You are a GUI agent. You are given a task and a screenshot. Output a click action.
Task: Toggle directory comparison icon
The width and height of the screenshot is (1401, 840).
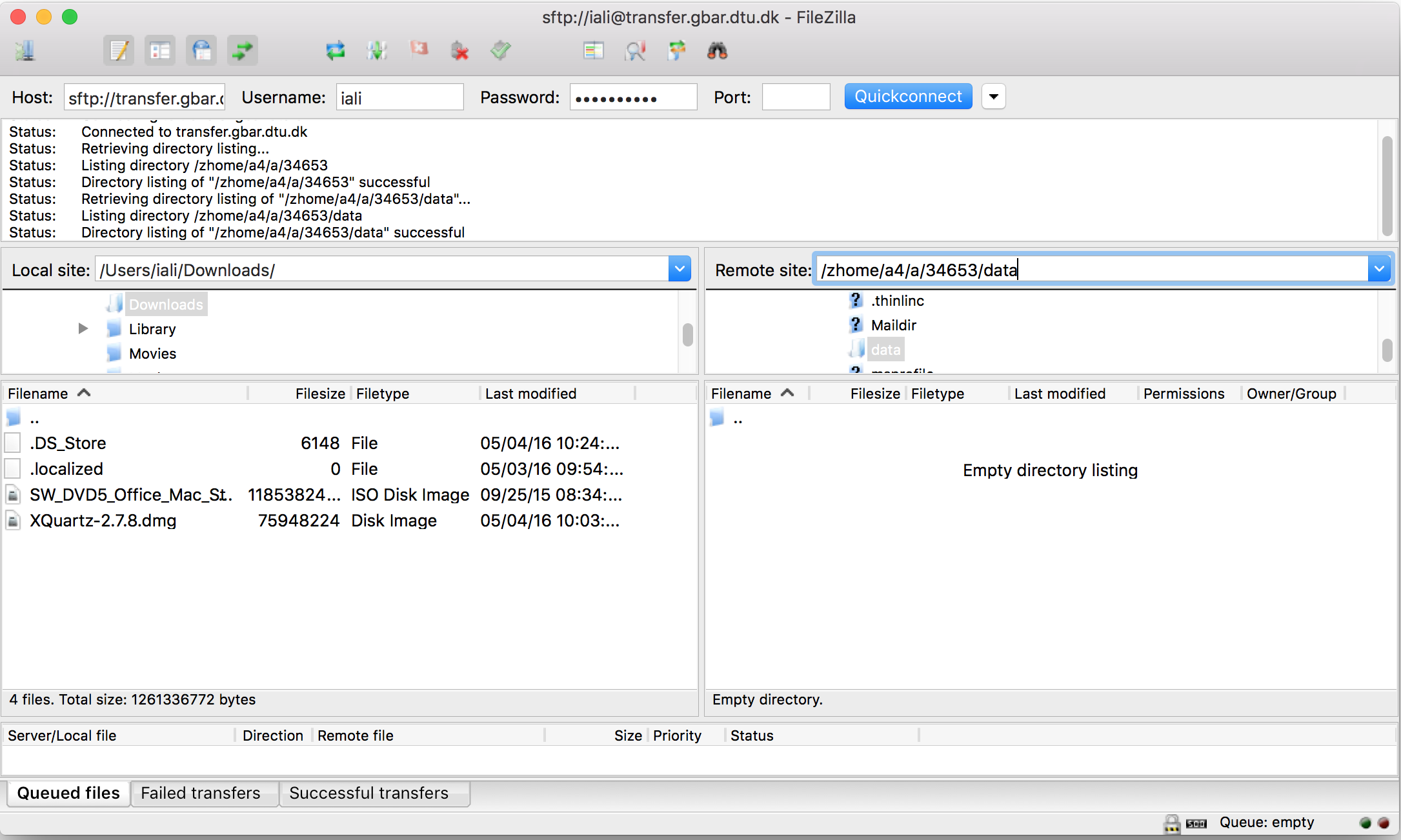[635, 50]
